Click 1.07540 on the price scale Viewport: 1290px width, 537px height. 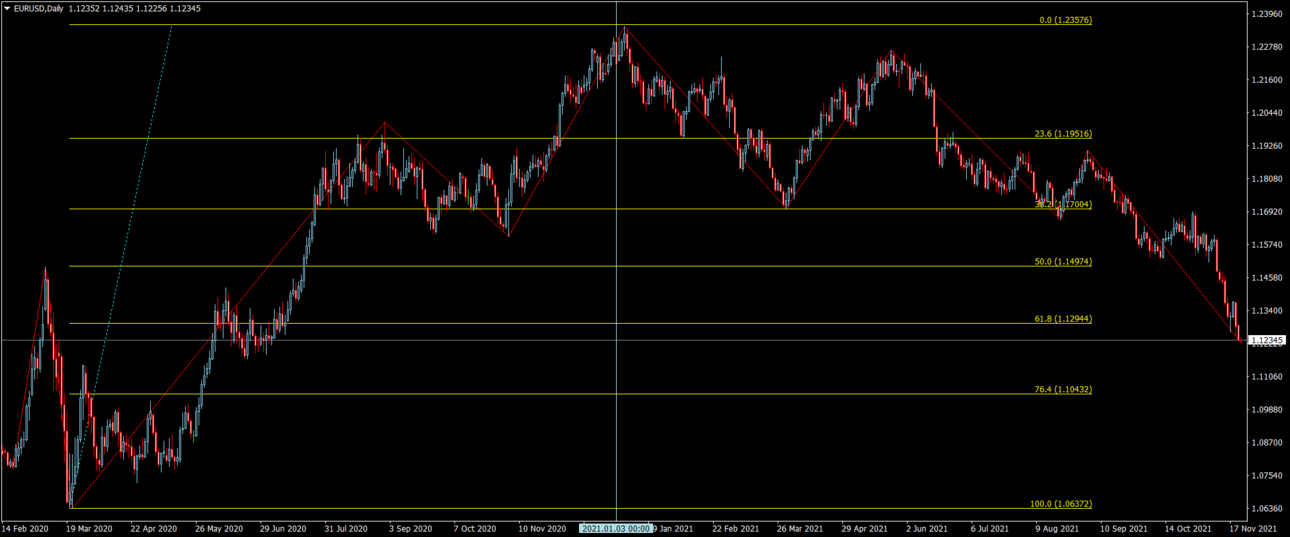[1266, 476]
